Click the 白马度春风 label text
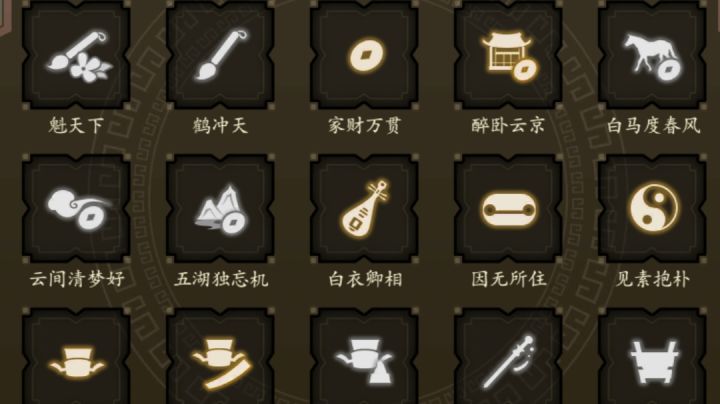Screen dimensions: 720x404 click(653, 125)
